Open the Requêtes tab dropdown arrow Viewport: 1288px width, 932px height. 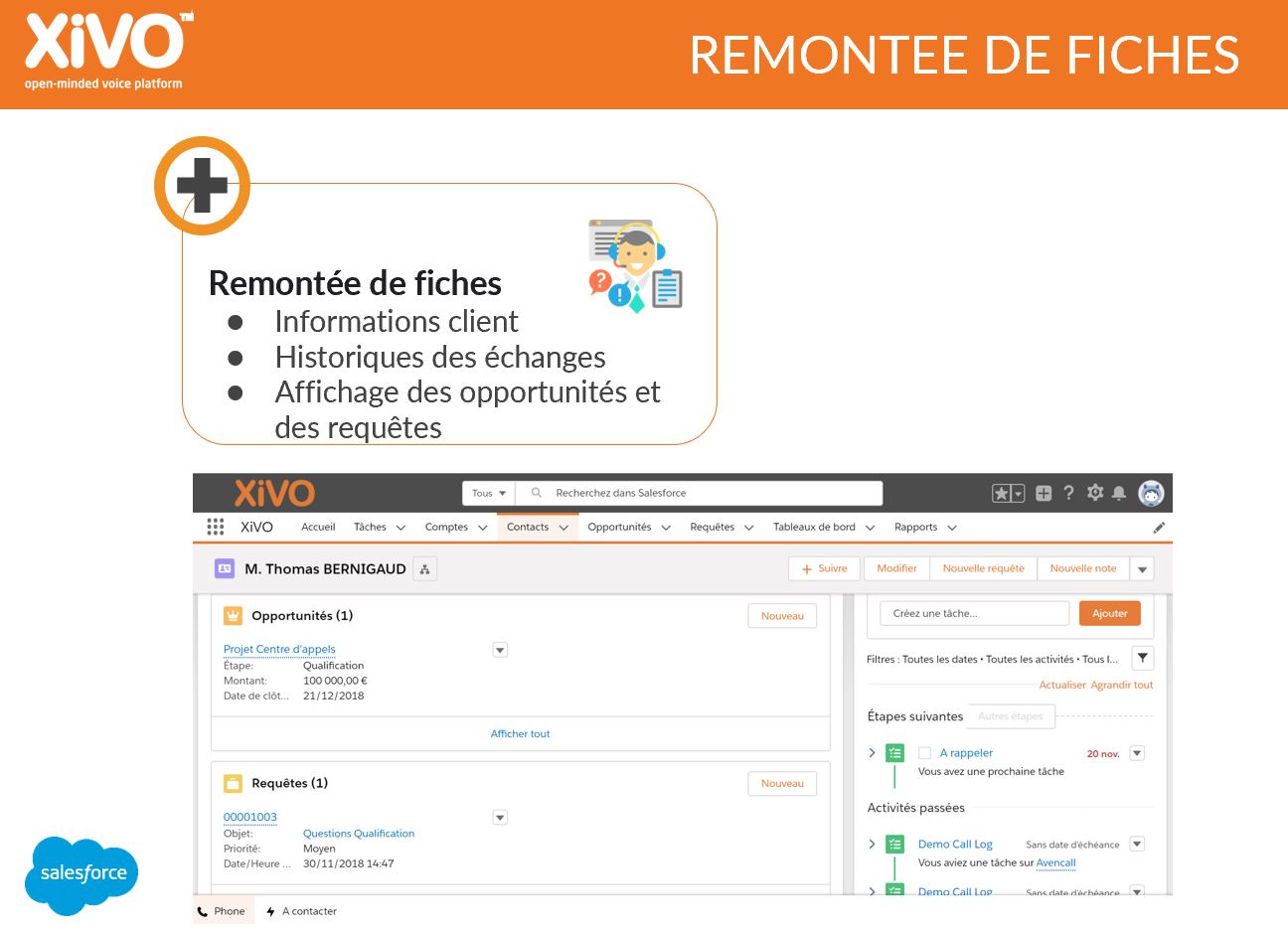pos(748,528)
